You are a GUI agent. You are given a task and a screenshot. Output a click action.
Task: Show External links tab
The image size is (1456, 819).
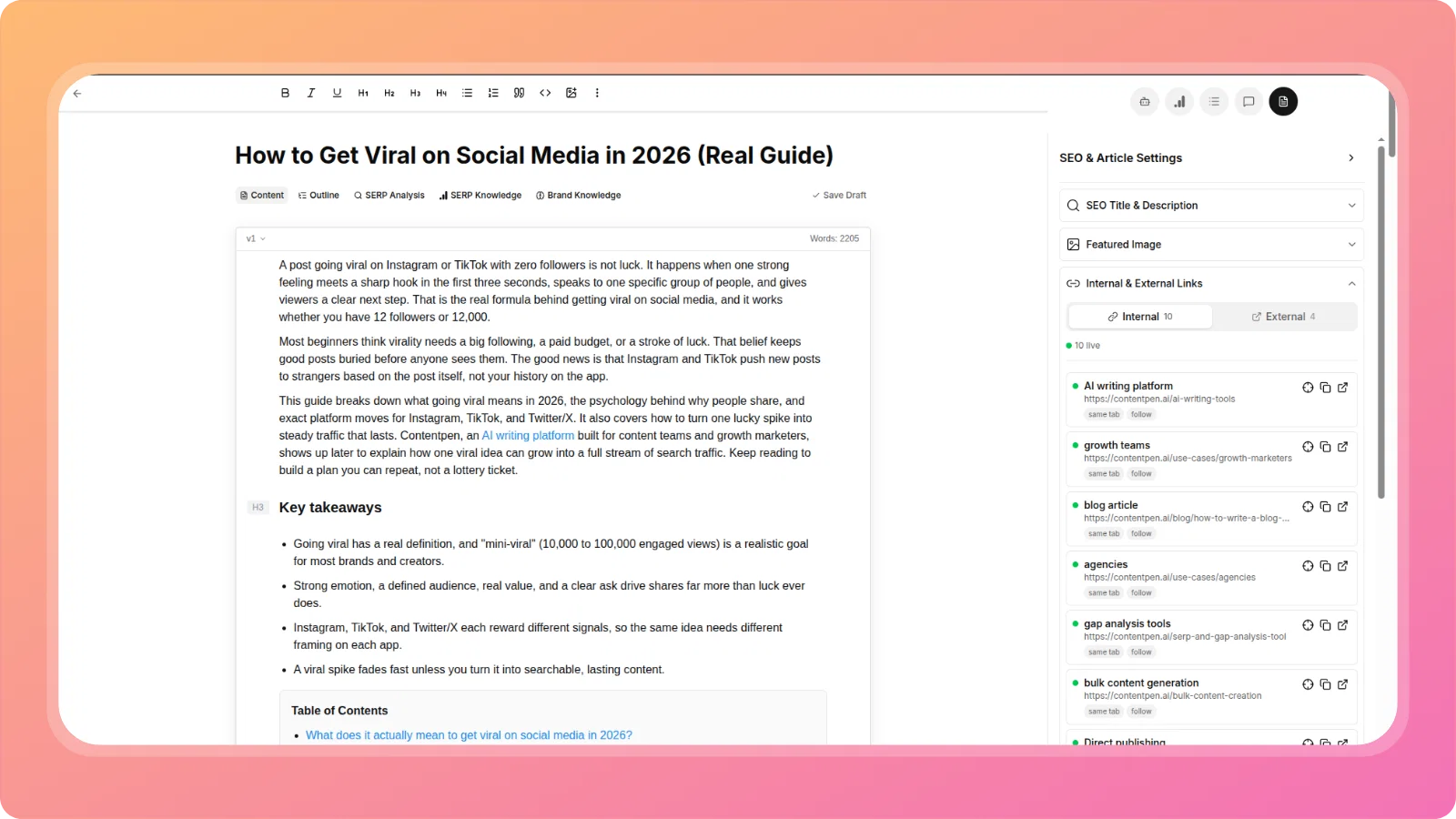pyautogui.click(x=1284, y=317)
